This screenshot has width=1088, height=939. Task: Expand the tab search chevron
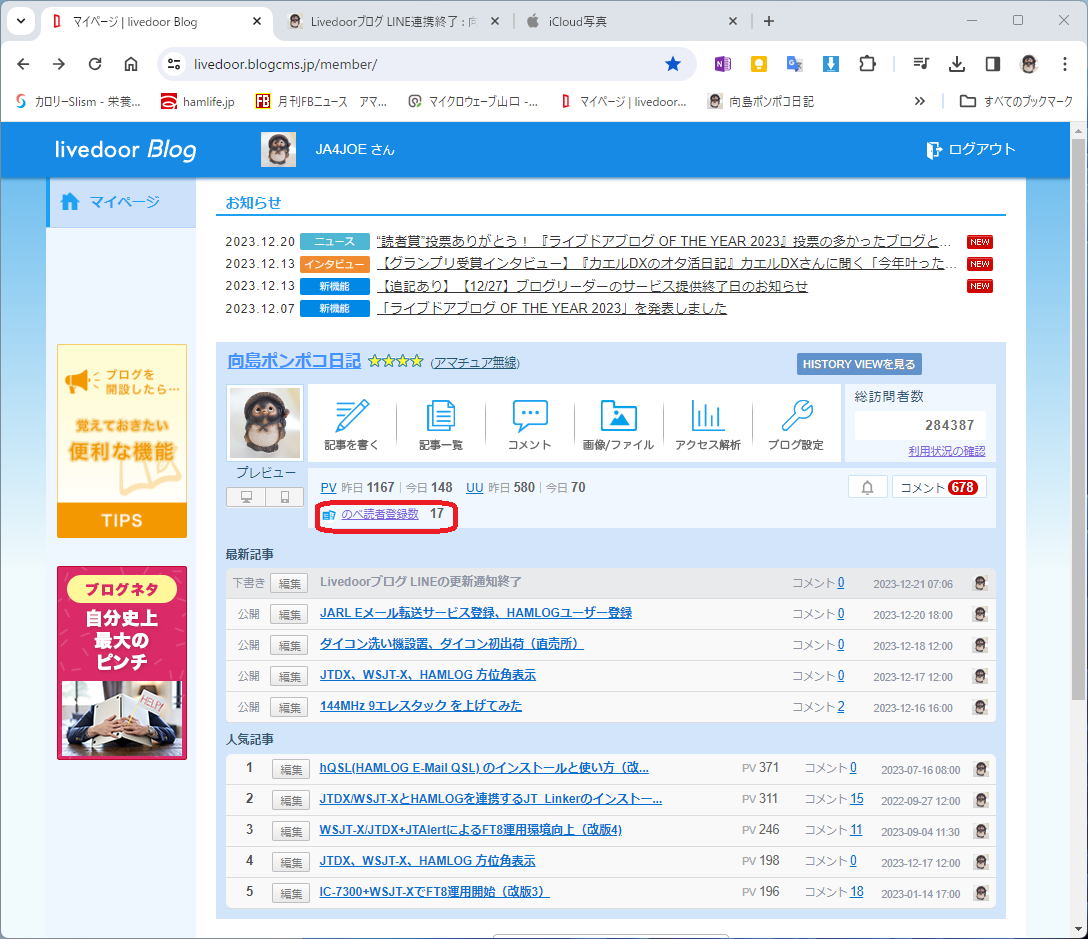(x=21, y=21)
